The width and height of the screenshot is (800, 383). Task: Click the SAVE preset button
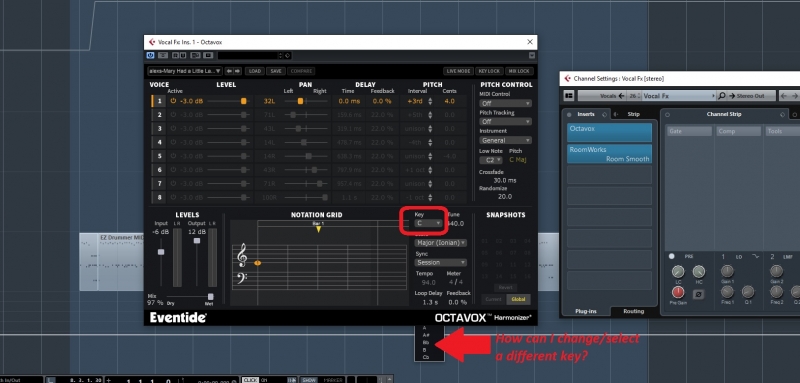[x=276, y=71]
